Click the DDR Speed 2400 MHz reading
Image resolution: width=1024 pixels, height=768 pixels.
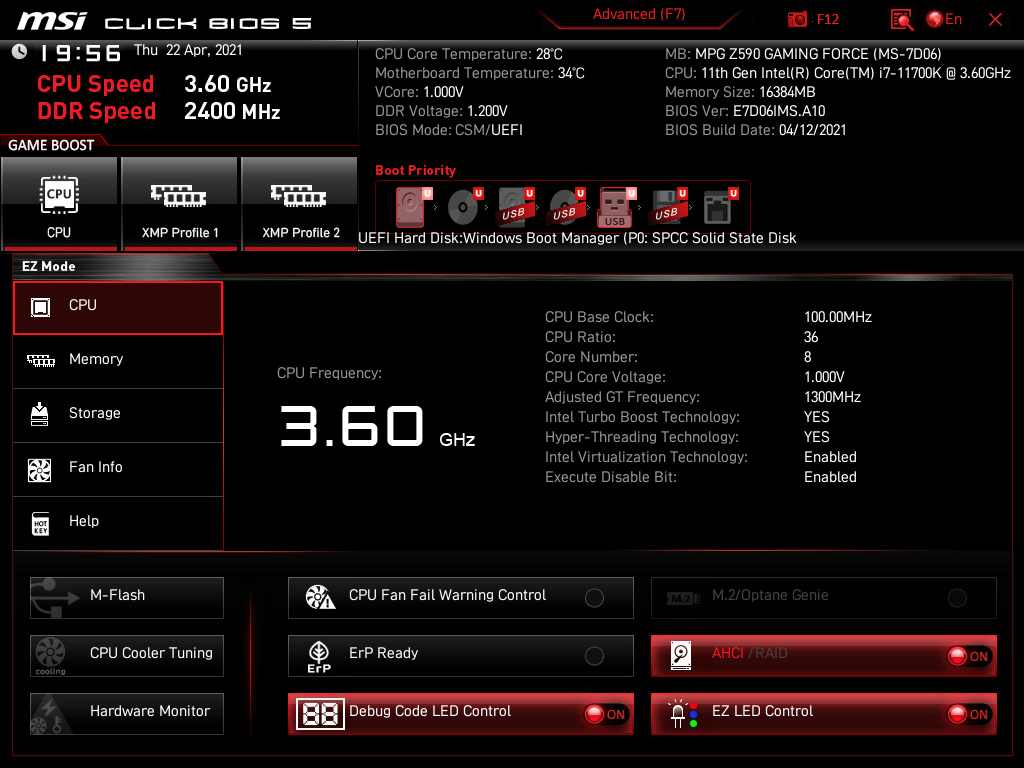[x=159, y=111]
